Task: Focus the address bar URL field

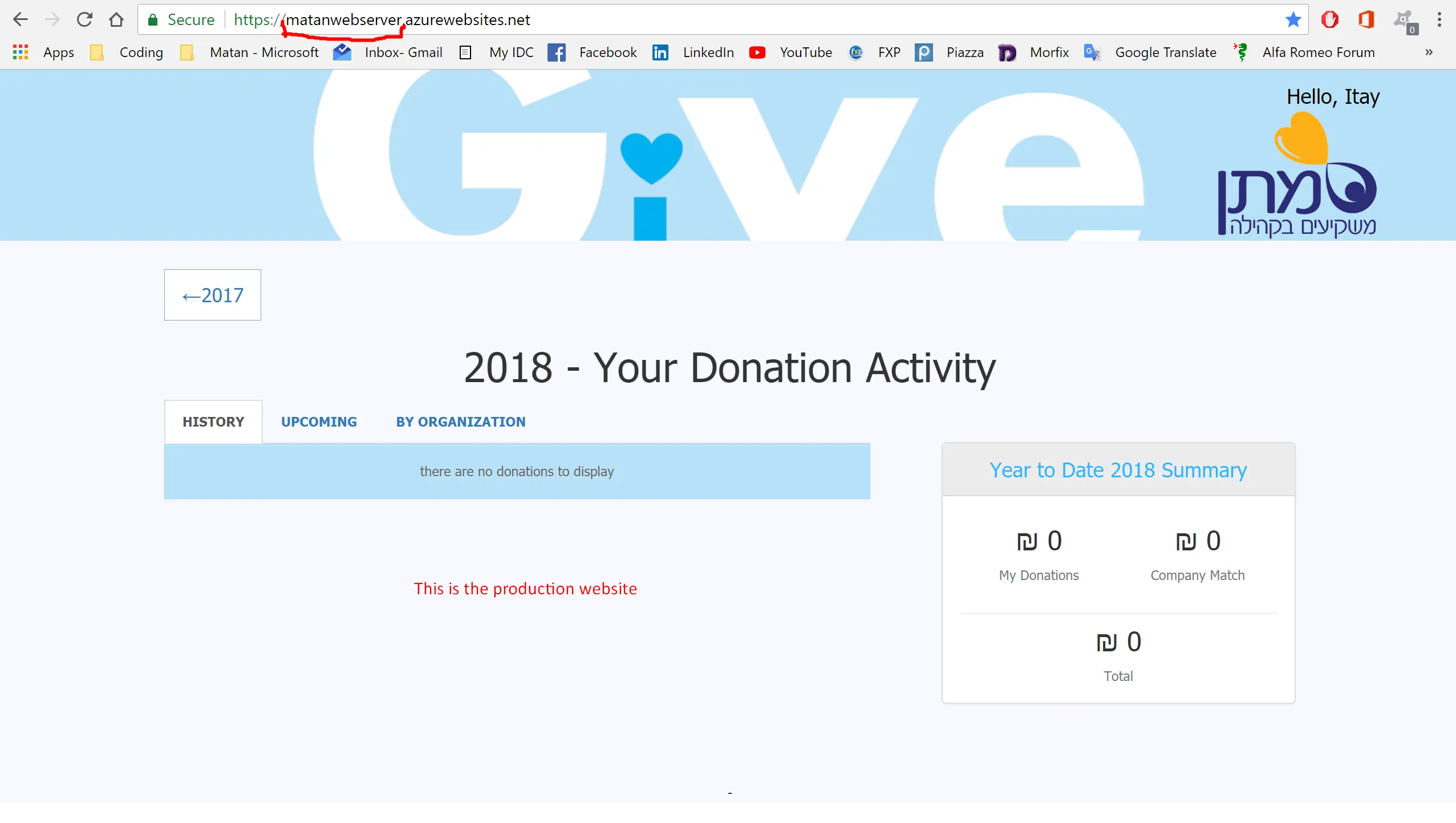Action: 753,19
